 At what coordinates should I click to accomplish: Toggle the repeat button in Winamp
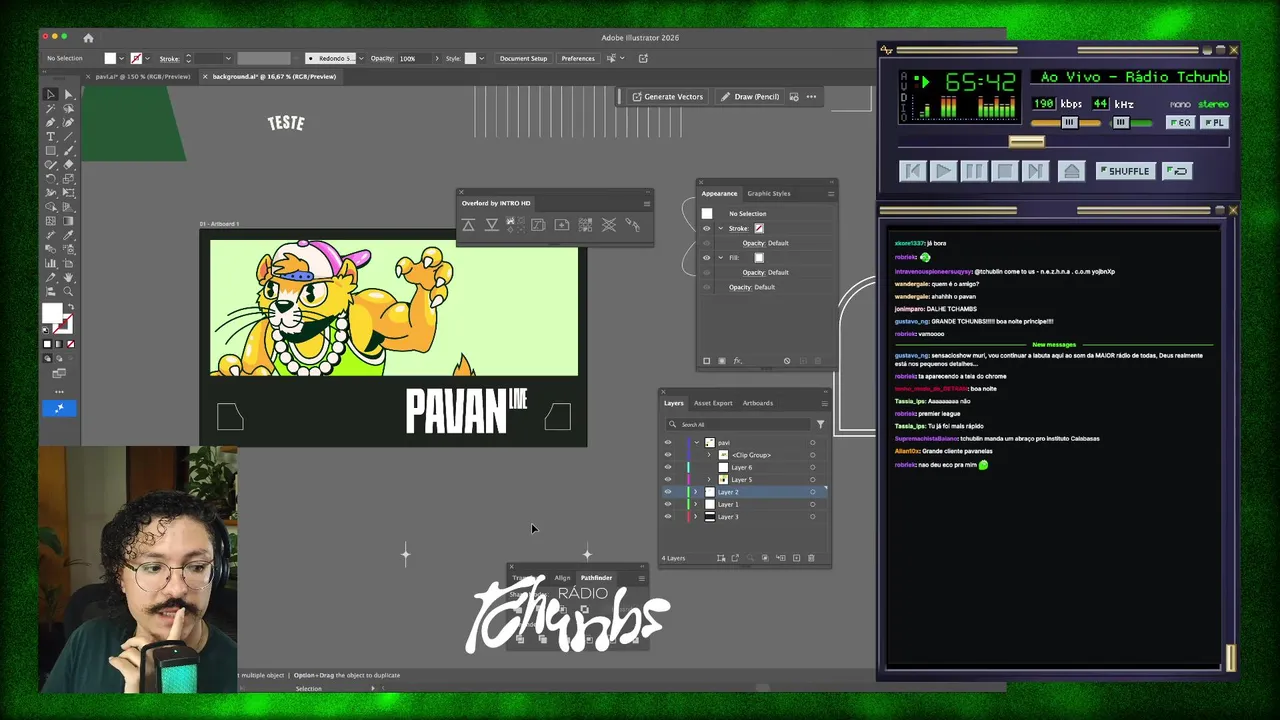coord(1178,171)
